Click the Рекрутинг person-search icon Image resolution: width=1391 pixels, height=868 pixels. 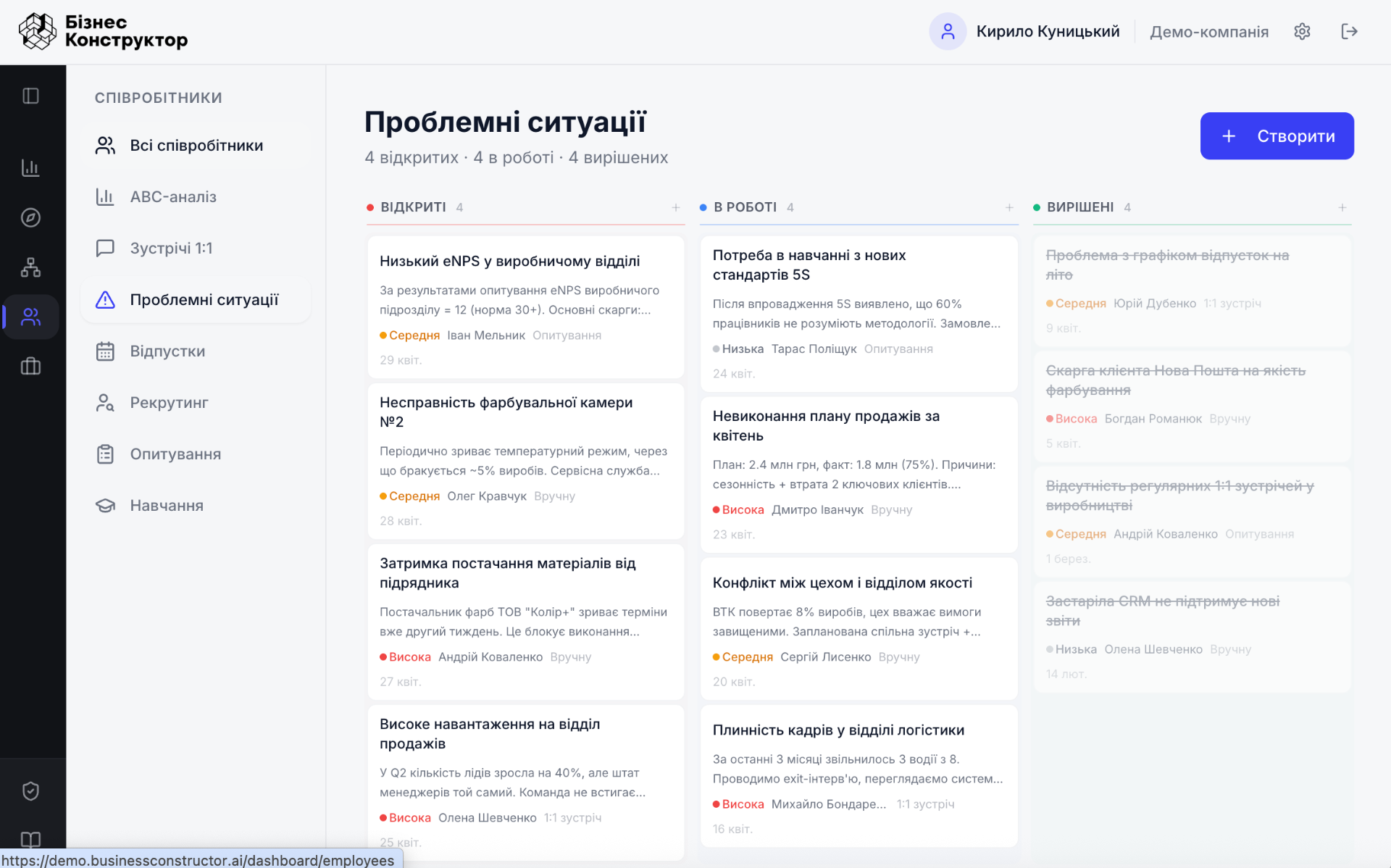(x=105, y=403)
